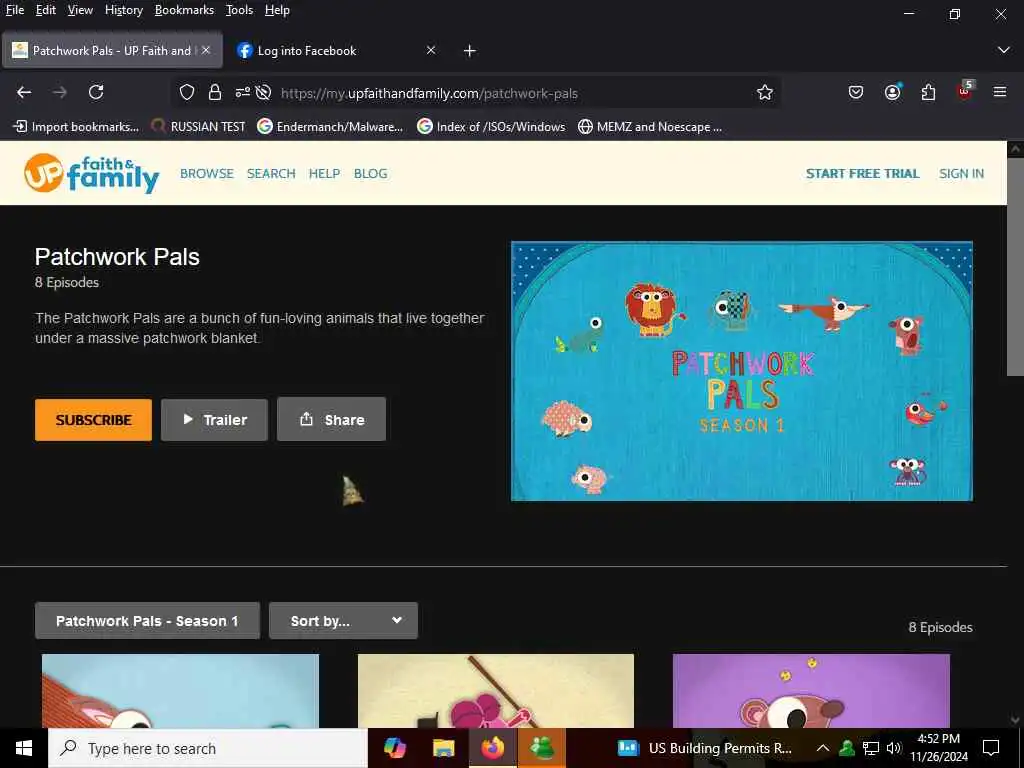Screen dimensions: 1024x768
Task: Click the Patchwork Pals Season 1 poster image
Action: coord(742,371)
